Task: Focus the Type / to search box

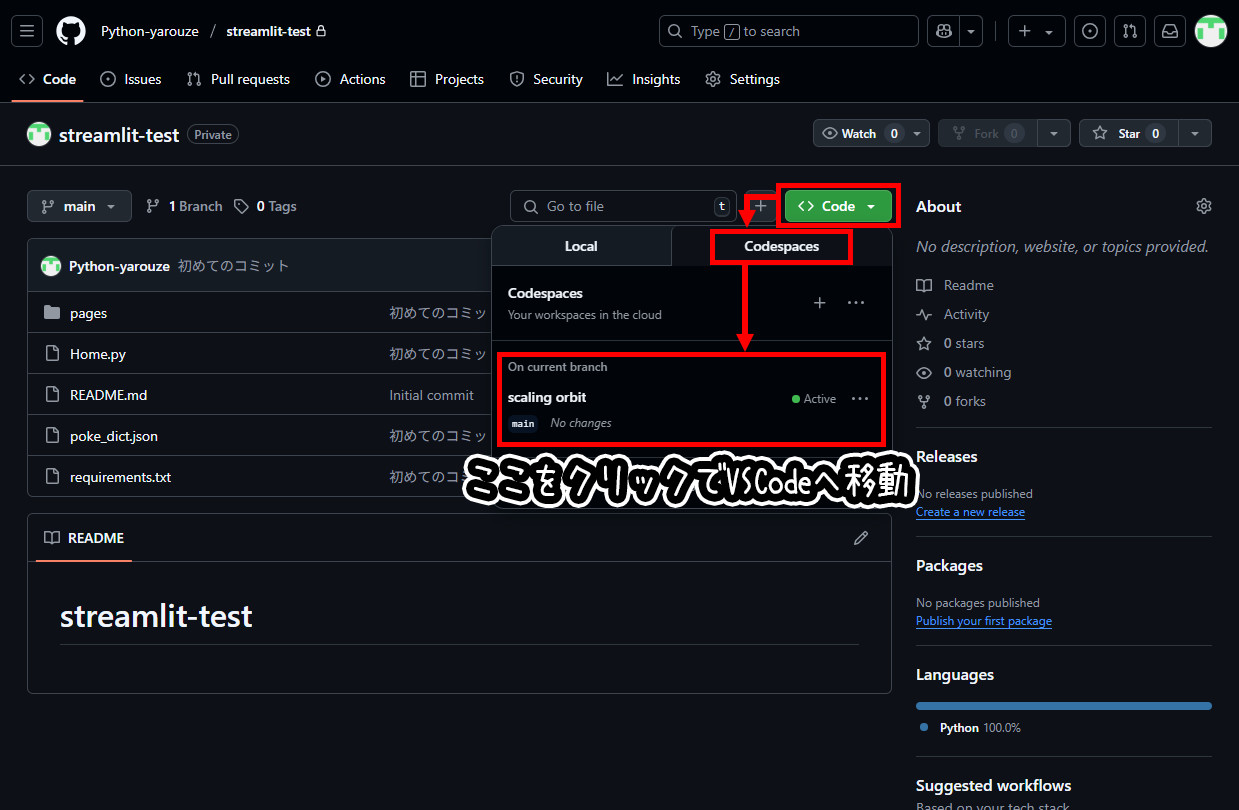Action: 789,31
